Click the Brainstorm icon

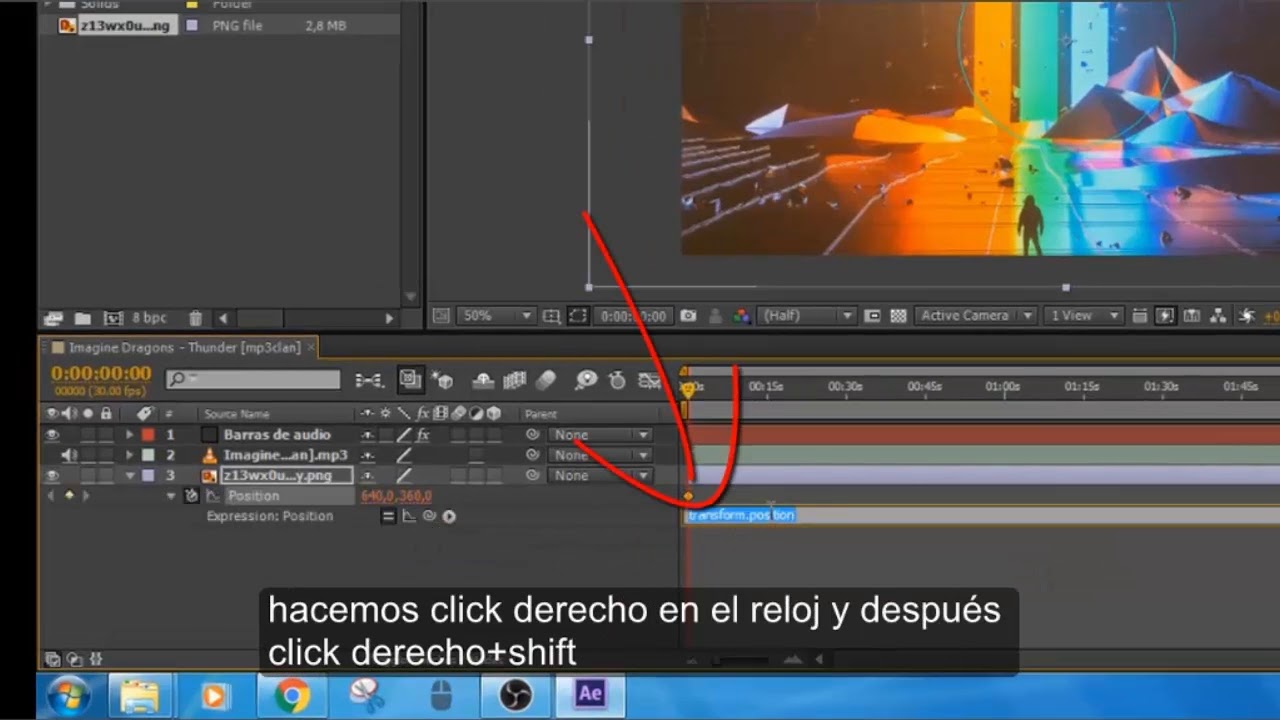(587, 380)
